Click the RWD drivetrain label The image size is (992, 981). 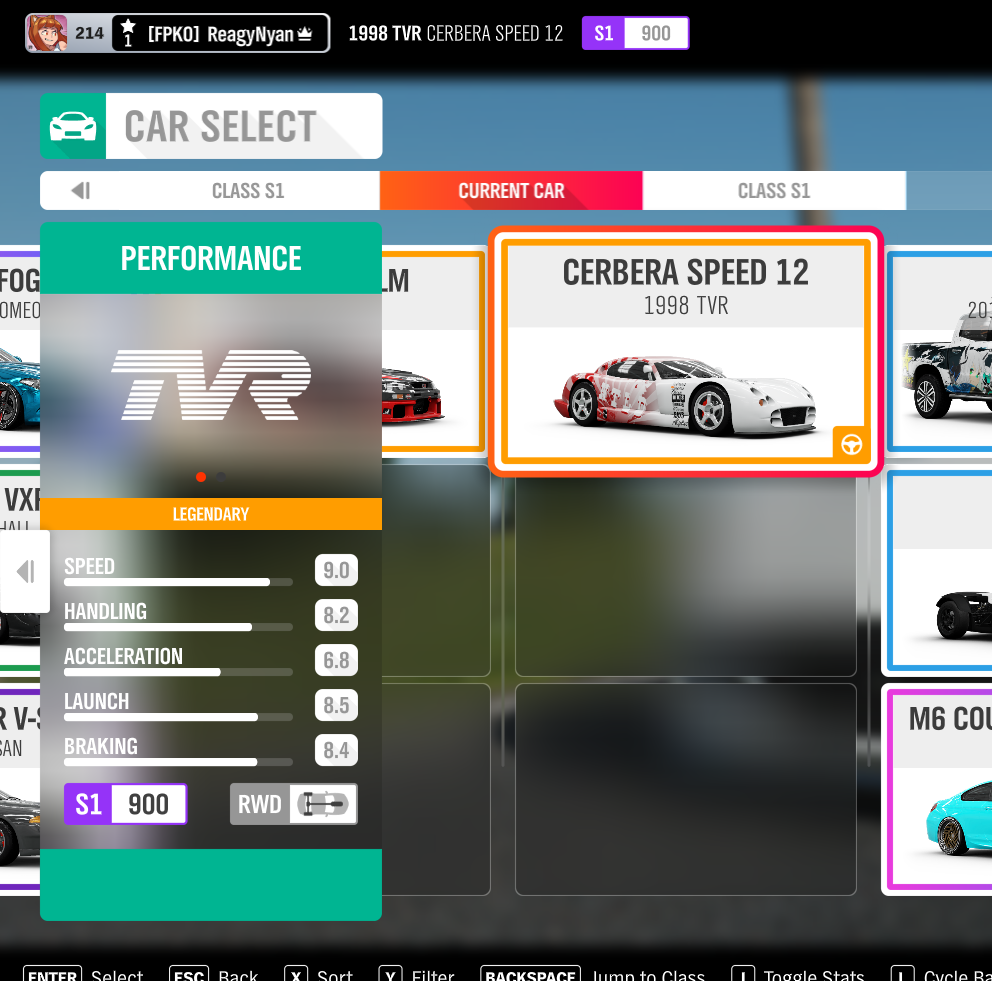(x=259, y=804)
